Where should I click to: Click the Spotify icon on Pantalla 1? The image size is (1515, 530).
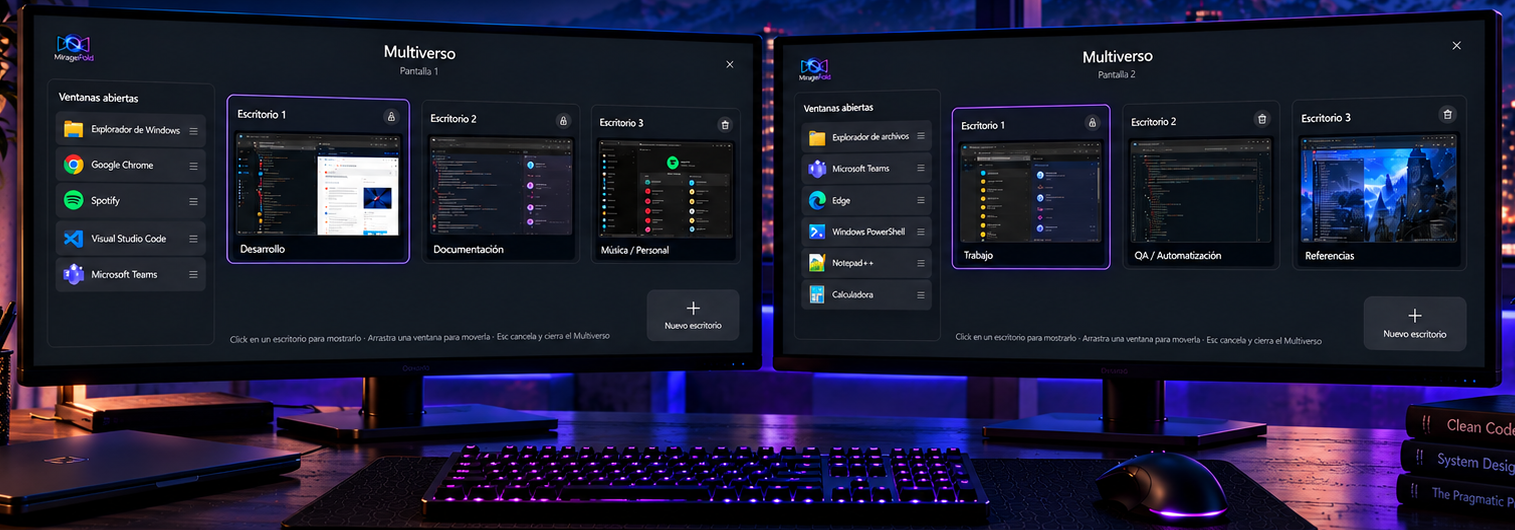73,200
